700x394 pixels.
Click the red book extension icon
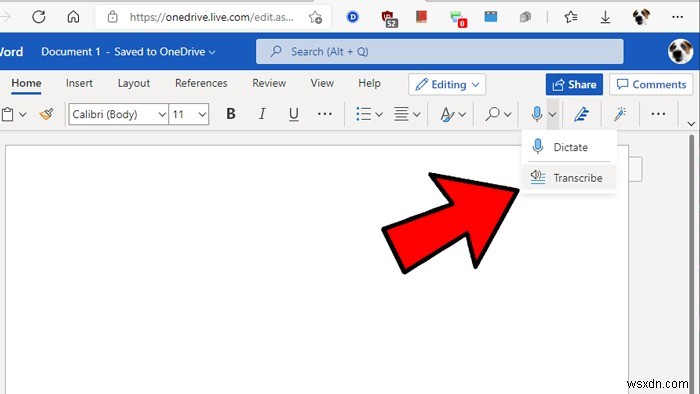421,17
